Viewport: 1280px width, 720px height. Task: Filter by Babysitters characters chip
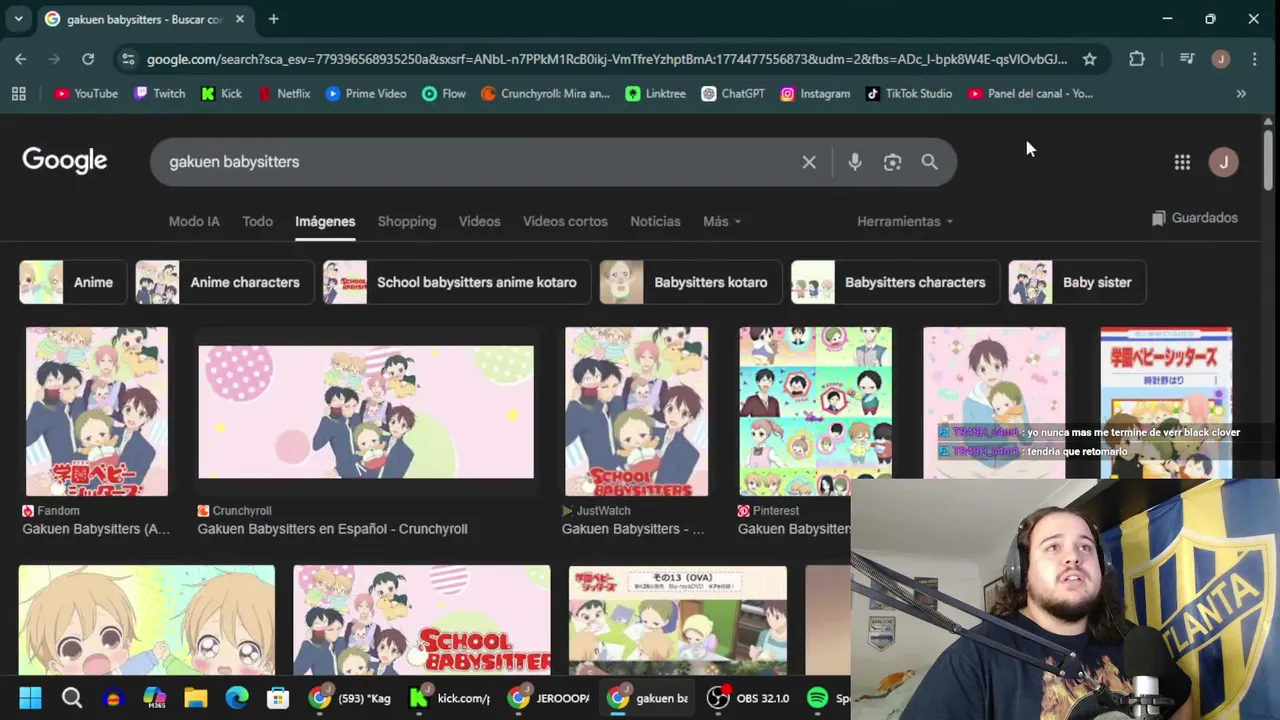(895, 282)
